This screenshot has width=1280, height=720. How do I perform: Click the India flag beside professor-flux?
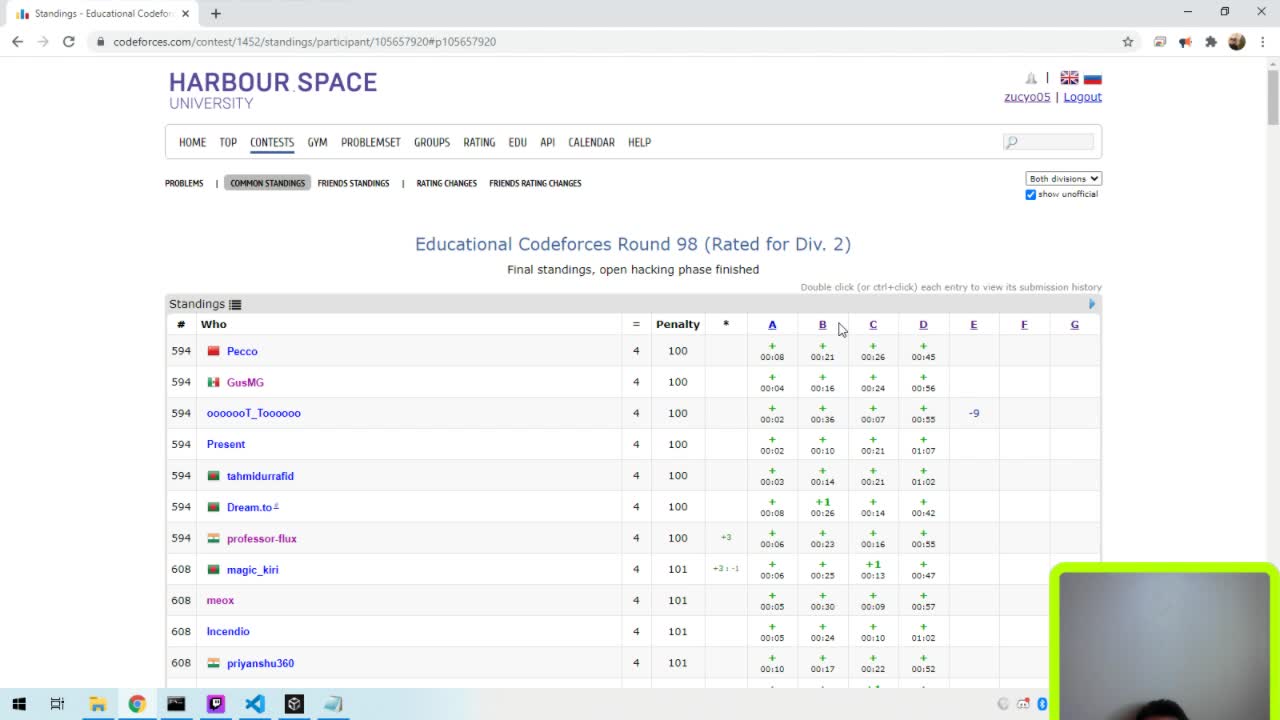point(213,538)
